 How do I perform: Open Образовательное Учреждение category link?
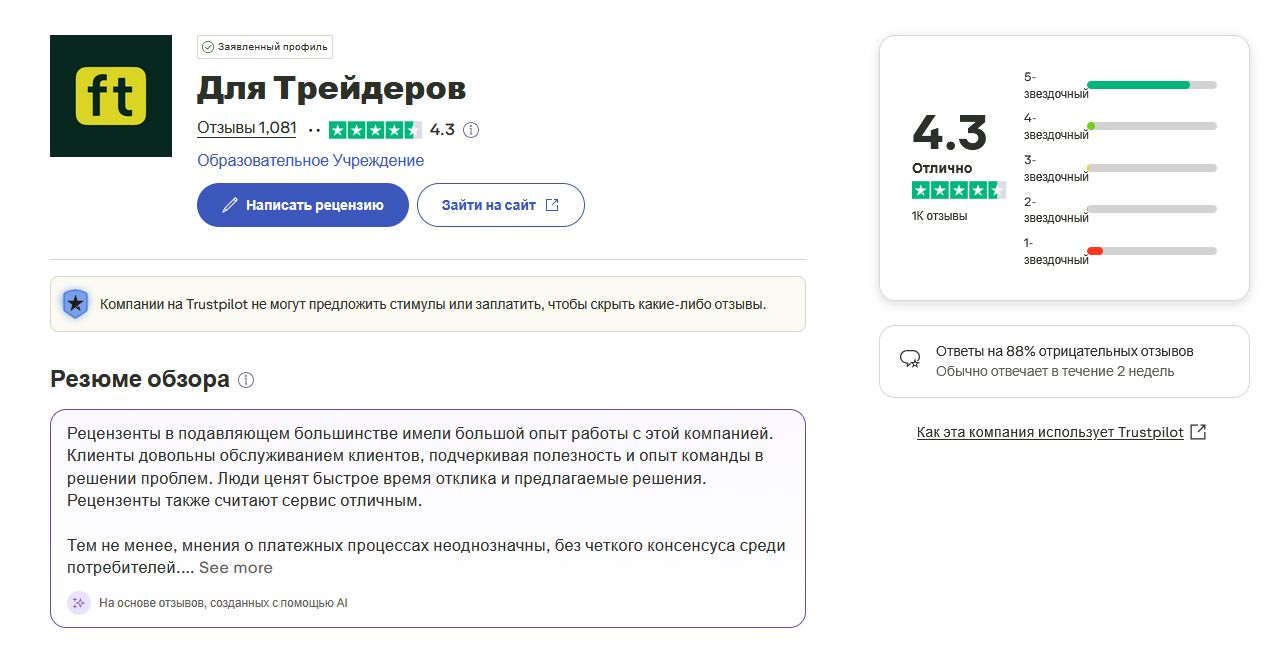[x=311, y=161]
